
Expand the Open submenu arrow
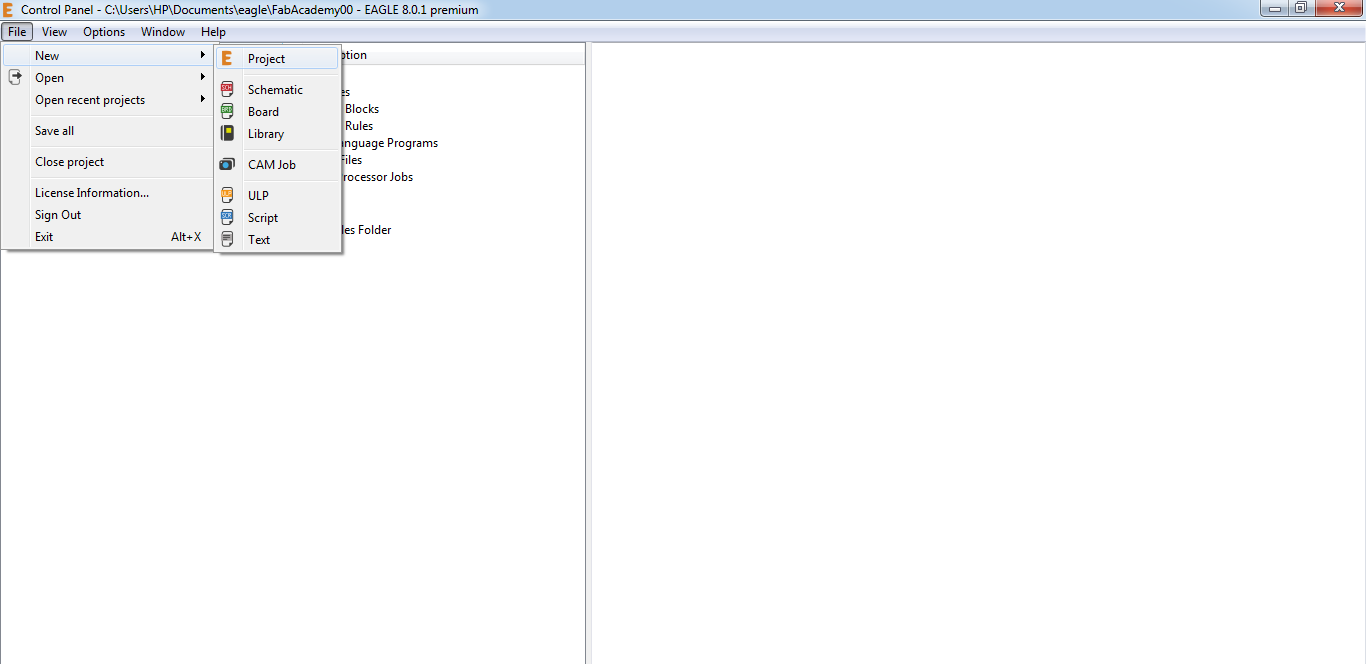pos(203,77)
